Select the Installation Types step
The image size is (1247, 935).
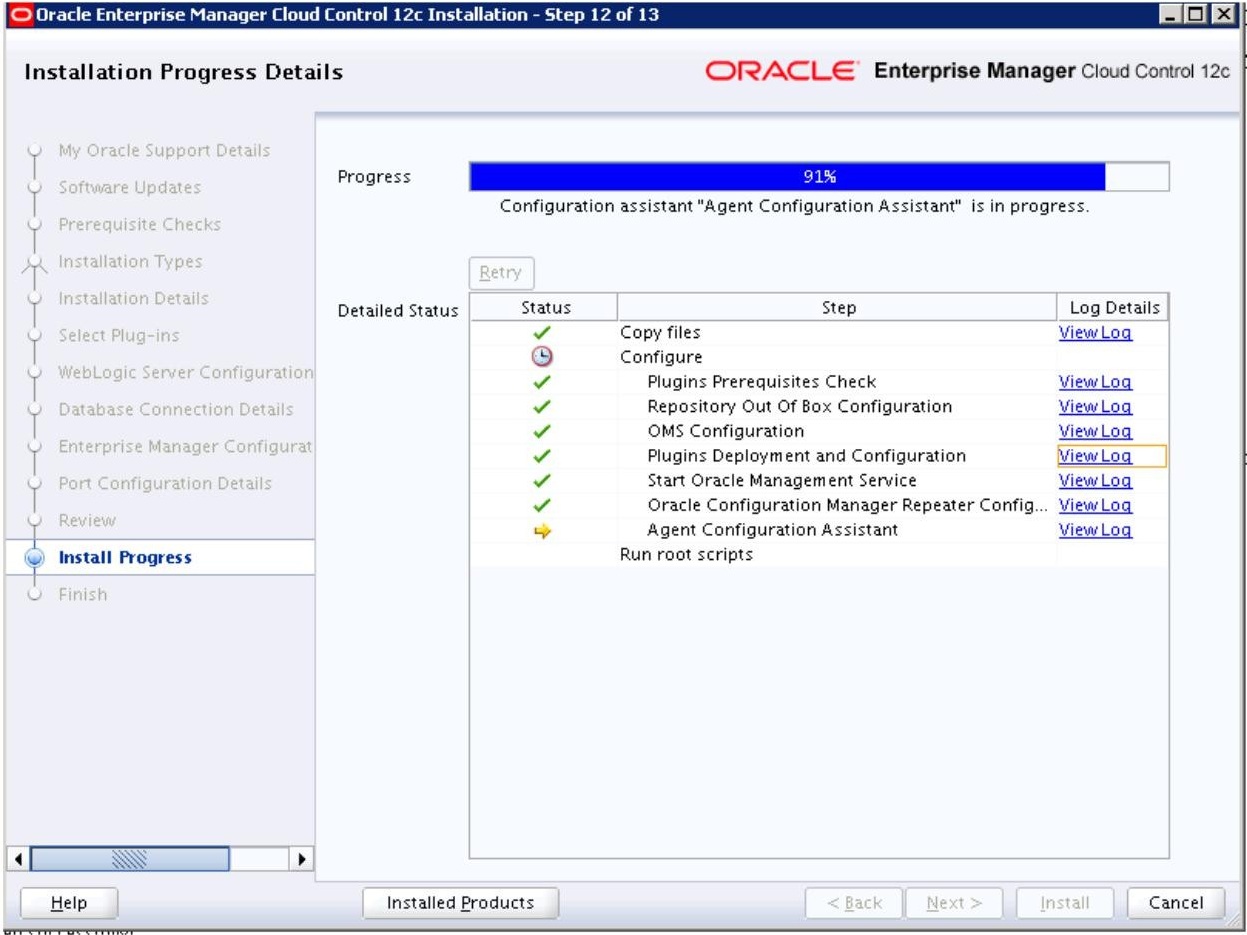coord(130,262)
